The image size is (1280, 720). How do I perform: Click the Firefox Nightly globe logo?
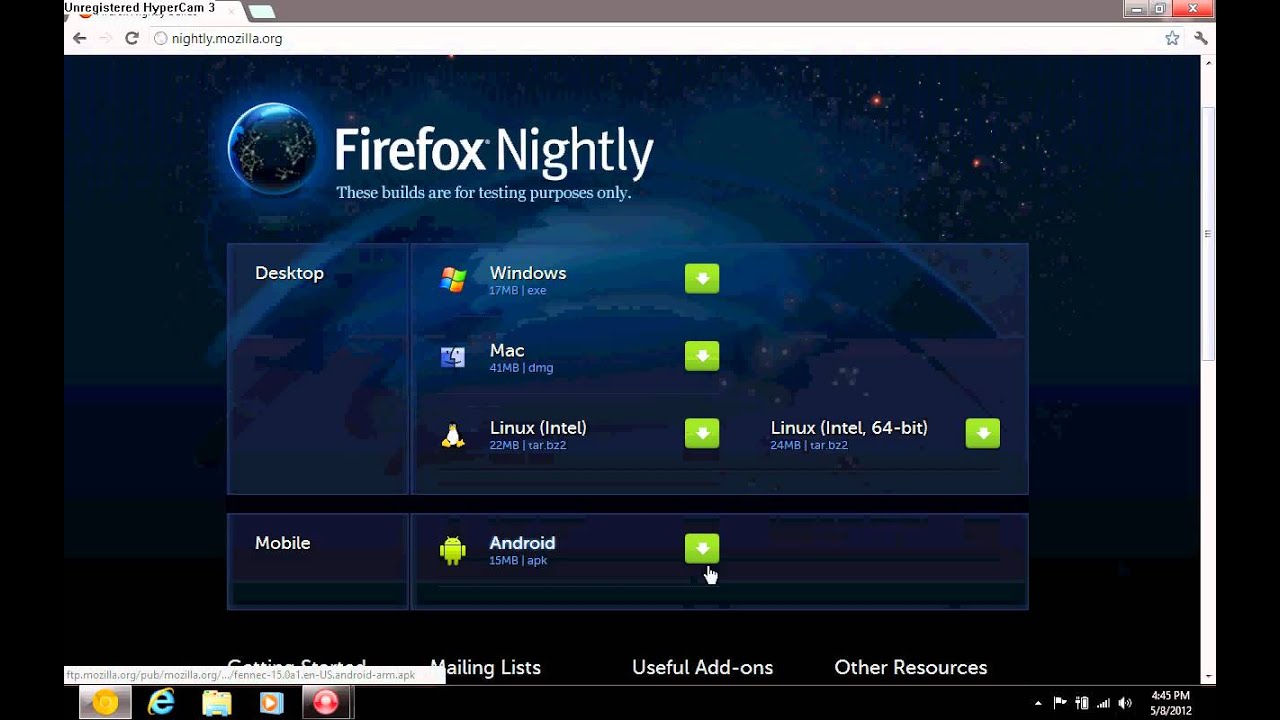tap(272, 148)
